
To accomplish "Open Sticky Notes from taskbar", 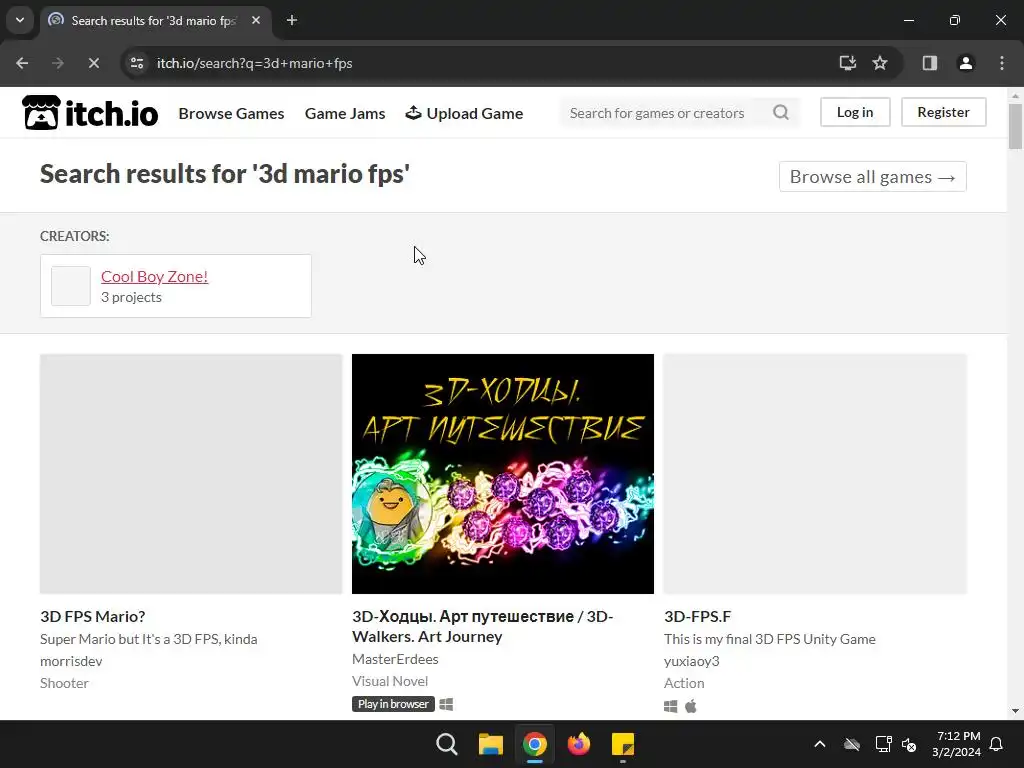I will coord(623,744).
